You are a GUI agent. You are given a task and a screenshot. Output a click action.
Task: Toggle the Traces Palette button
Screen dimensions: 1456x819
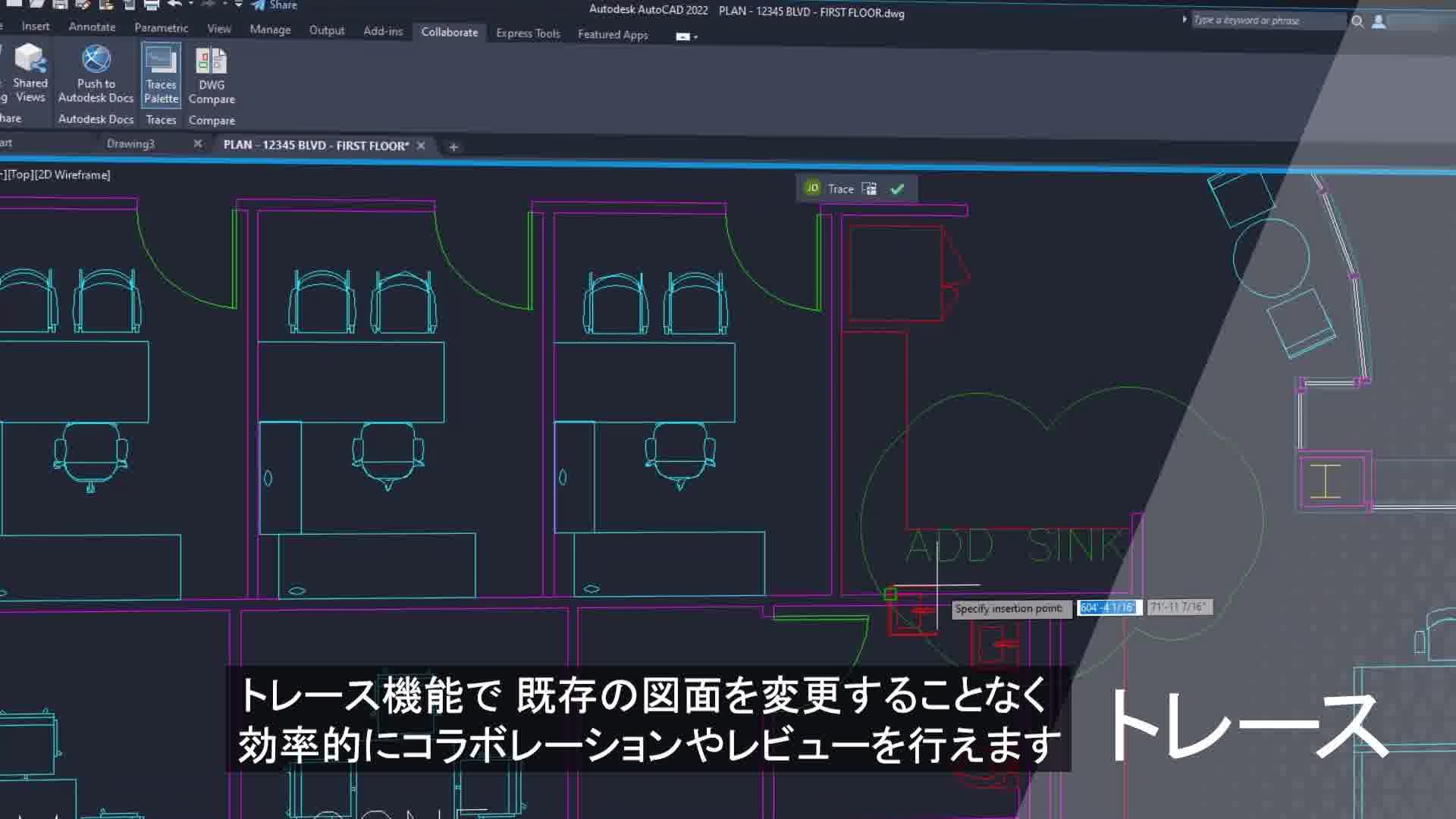point(161,75)
